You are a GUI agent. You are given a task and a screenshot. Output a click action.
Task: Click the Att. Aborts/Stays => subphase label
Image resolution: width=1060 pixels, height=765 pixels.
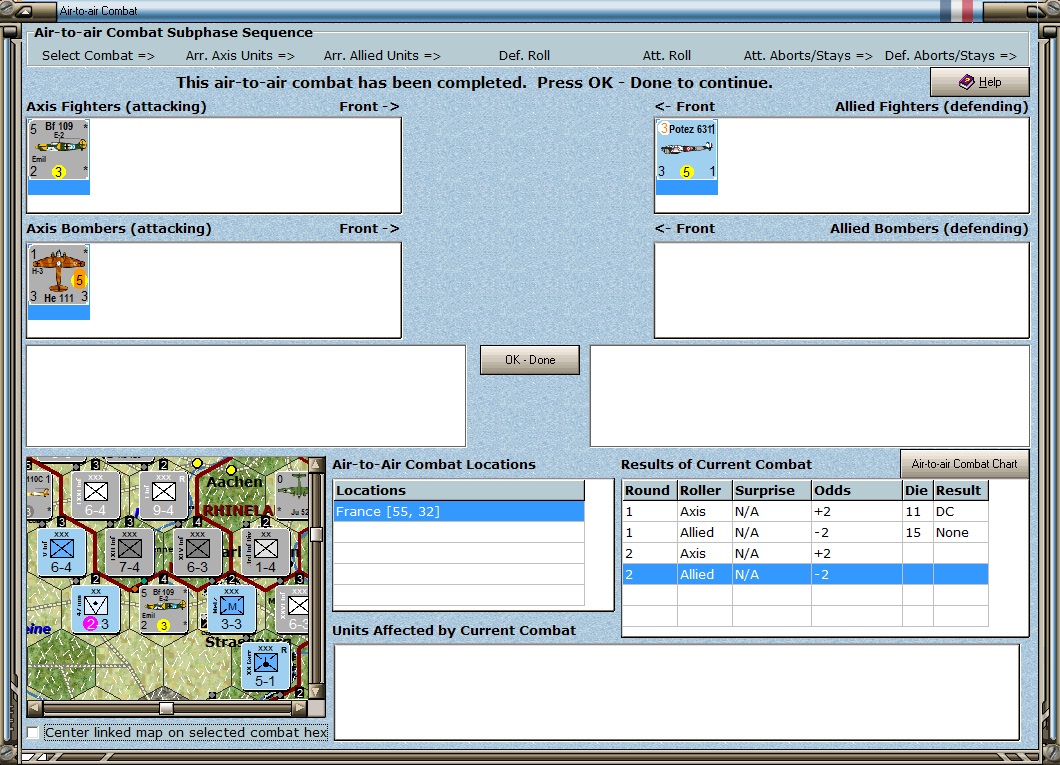[x=808, y=55]
